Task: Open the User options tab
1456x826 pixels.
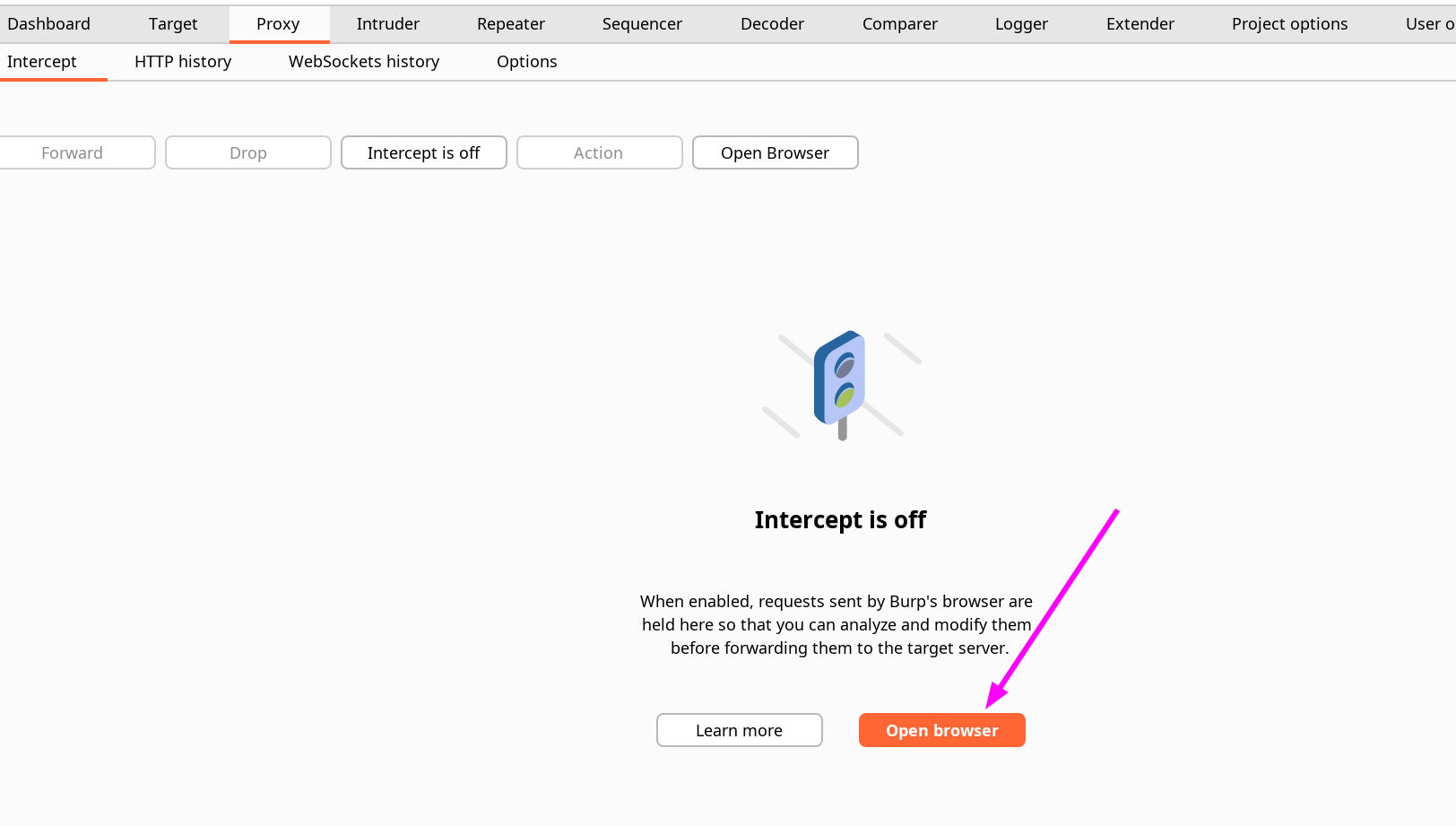Action: coord(1429,24)
